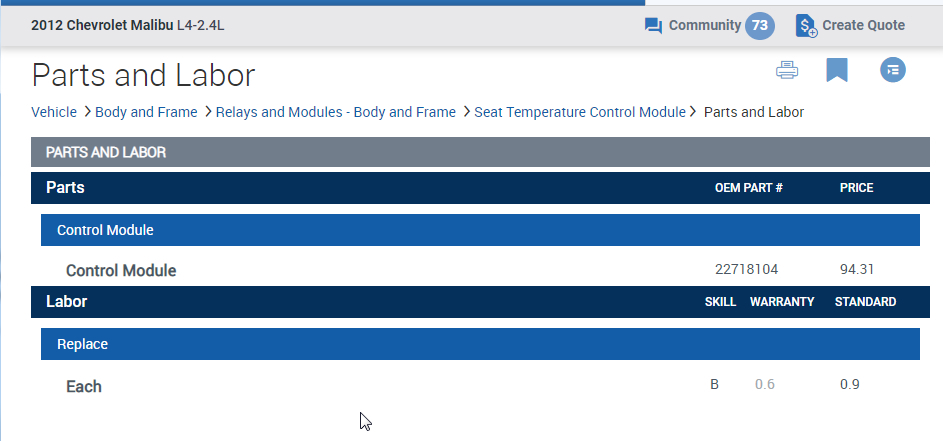Print the Parts and Labor page

click(787, 70)
